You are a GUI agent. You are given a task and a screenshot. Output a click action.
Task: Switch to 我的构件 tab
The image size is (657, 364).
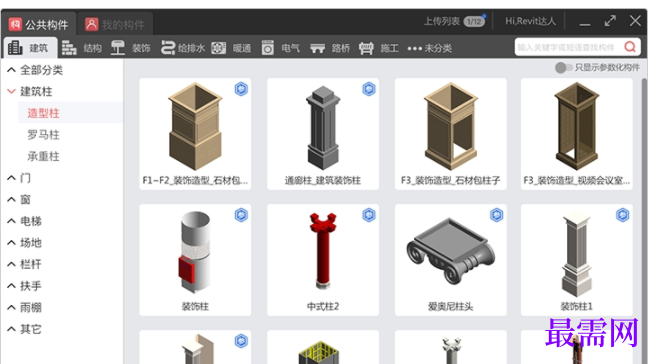pos(114,25)
